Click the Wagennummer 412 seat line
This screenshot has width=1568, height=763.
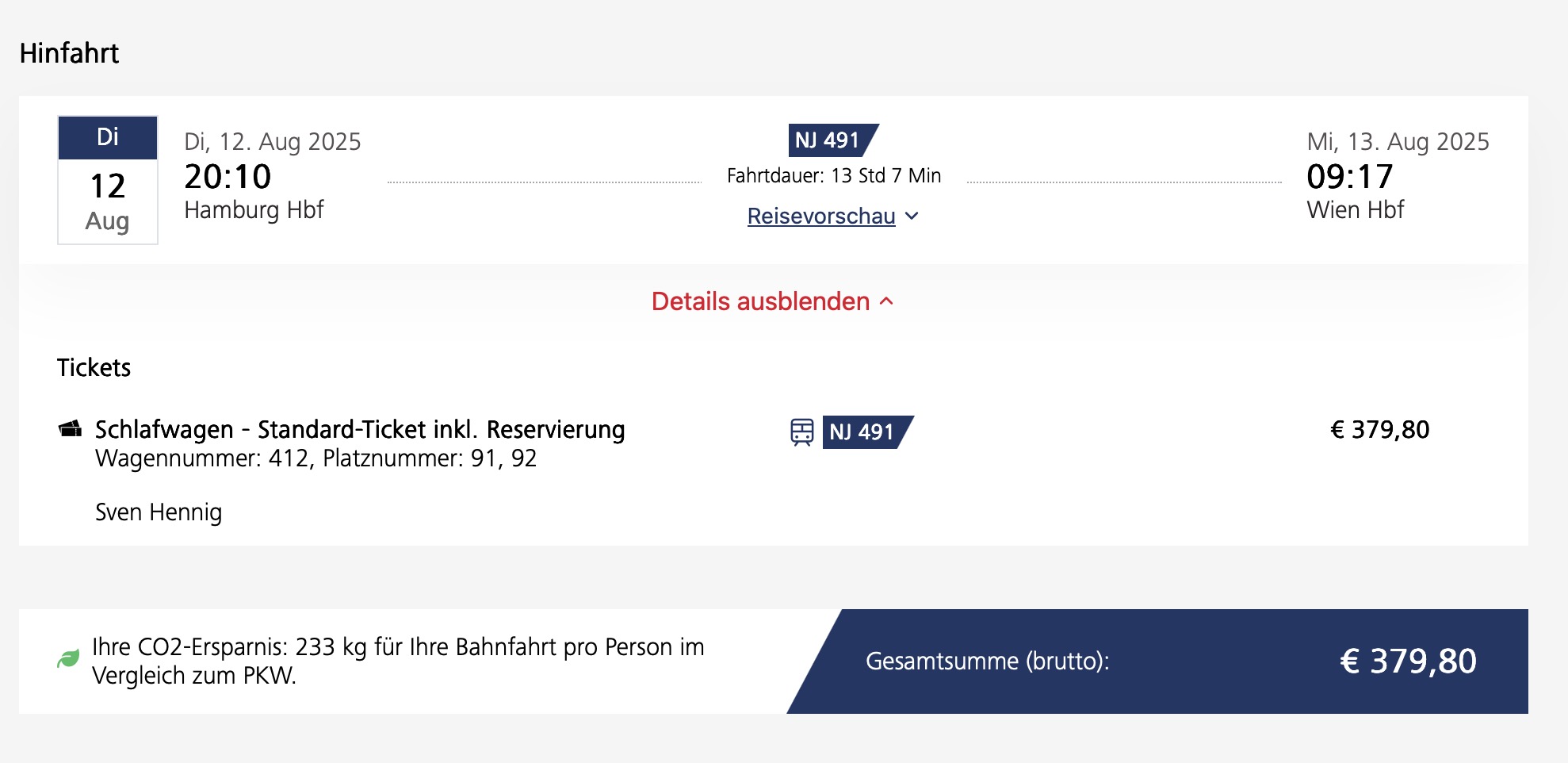tap(316, 458)
